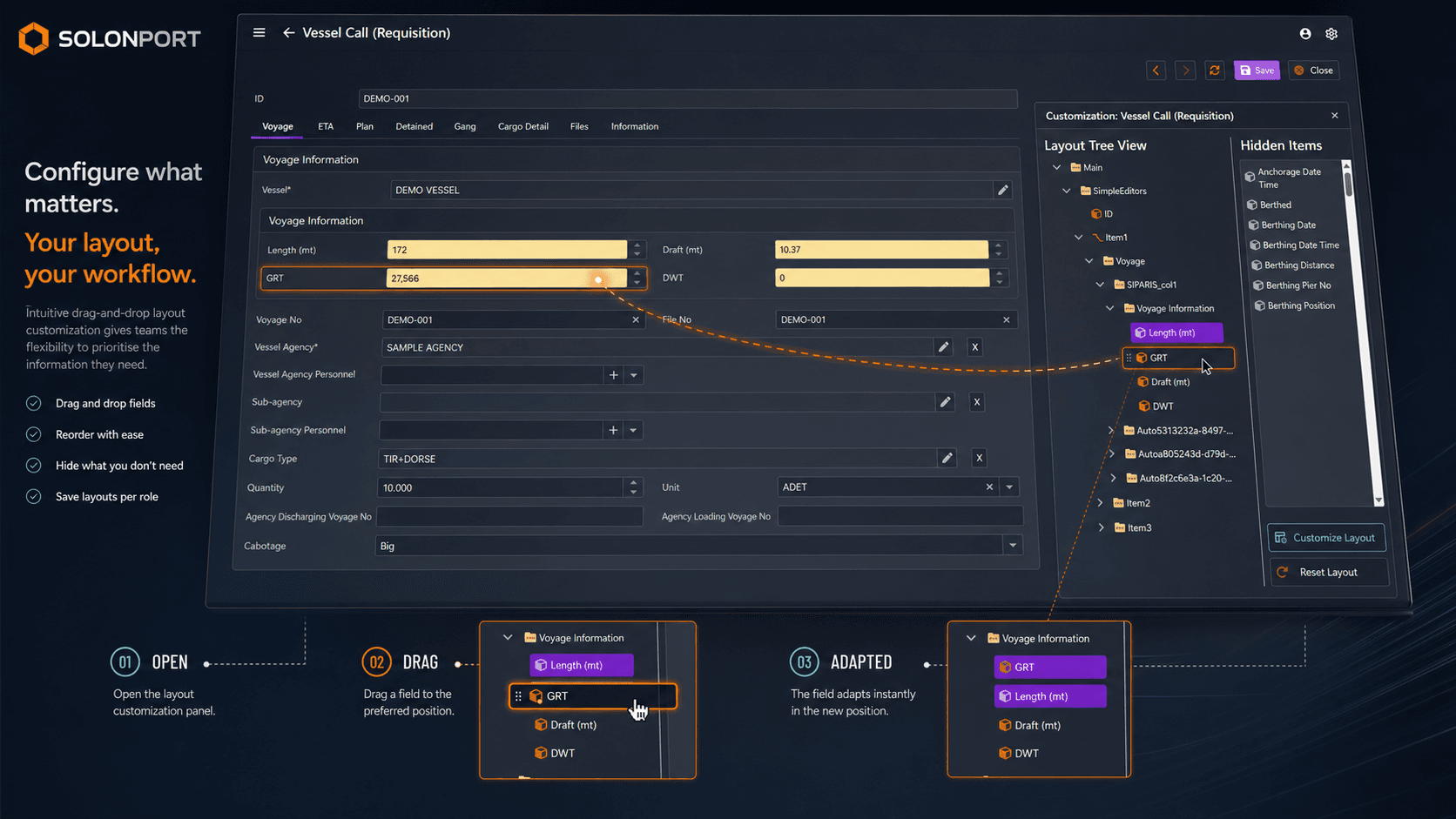Edit Vessel Agency with pencil icon
The height and width of the screenshot is (819, 1456).
coord(943,347)
